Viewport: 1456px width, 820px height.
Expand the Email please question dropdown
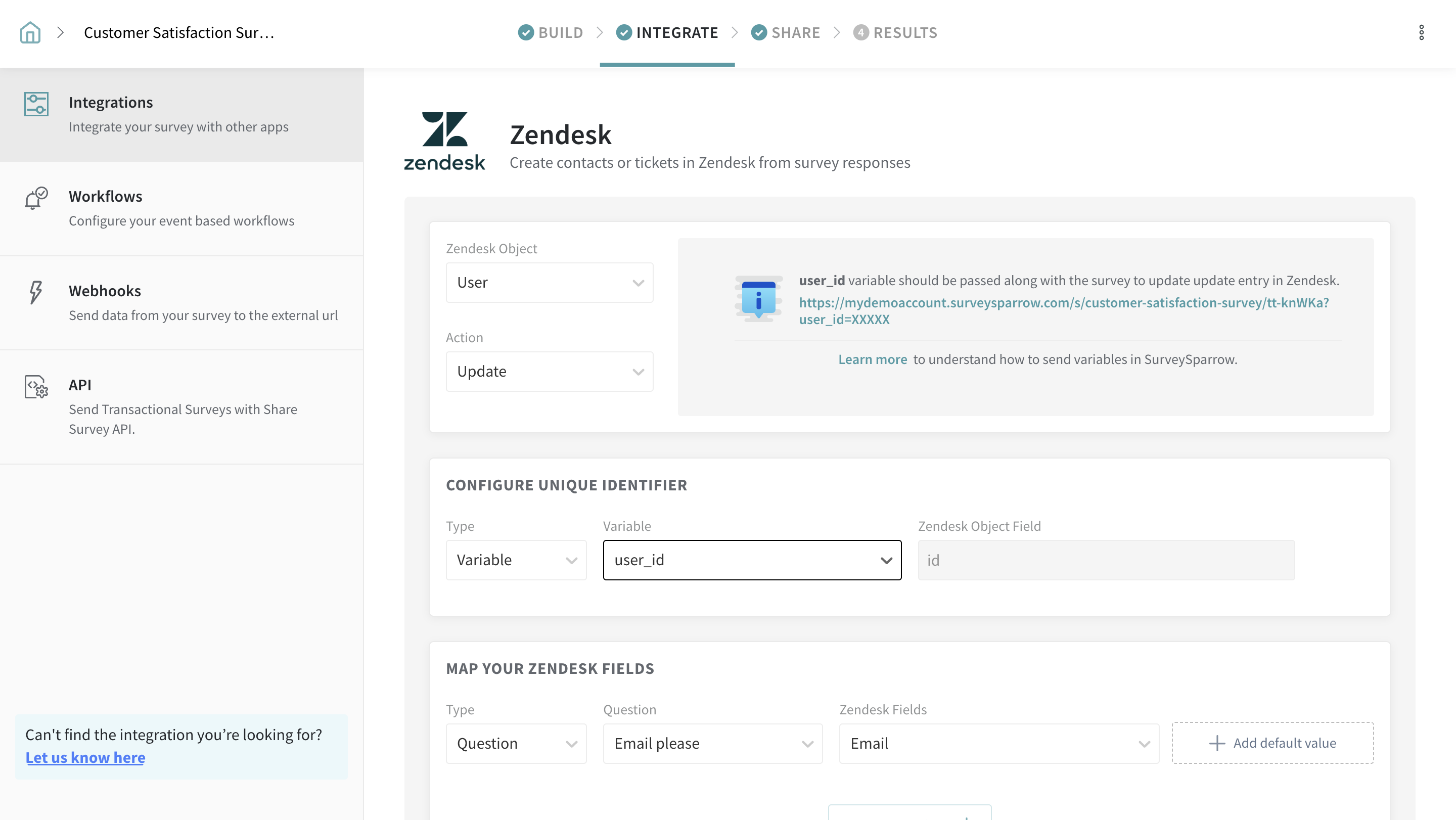(x=712, y=743)
